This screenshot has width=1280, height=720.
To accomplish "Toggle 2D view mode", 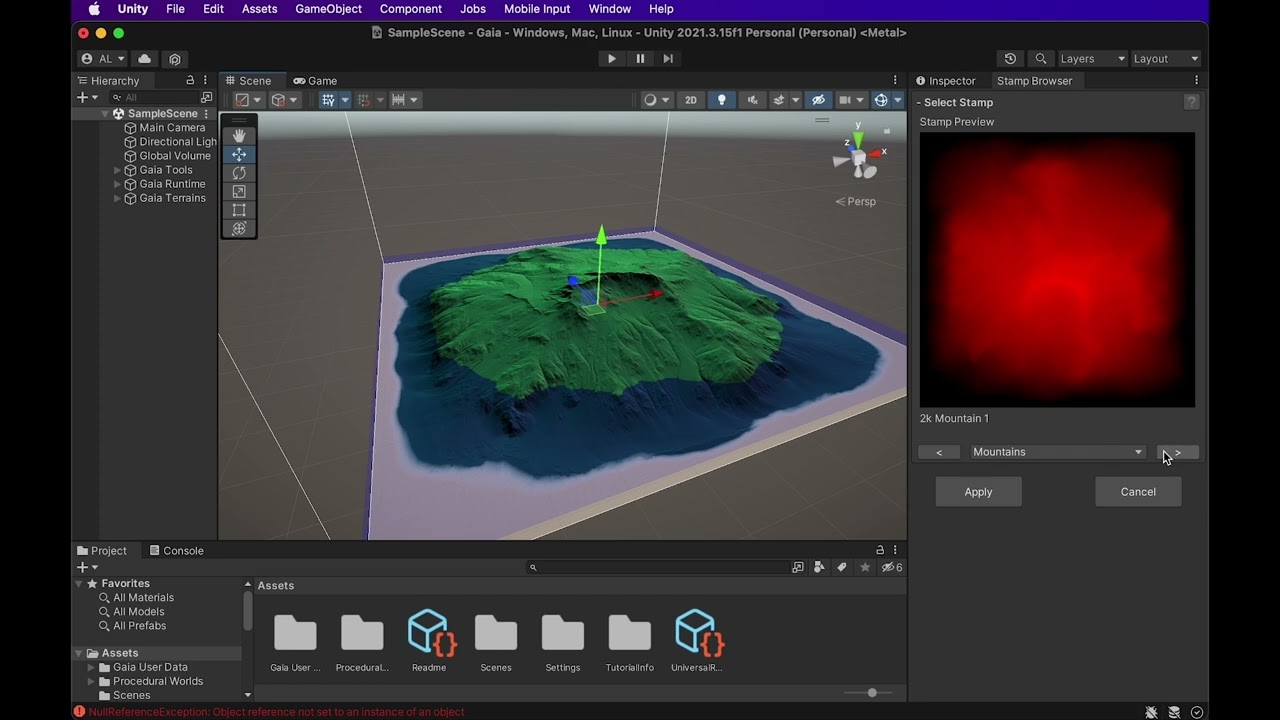I will pos(691,100).
